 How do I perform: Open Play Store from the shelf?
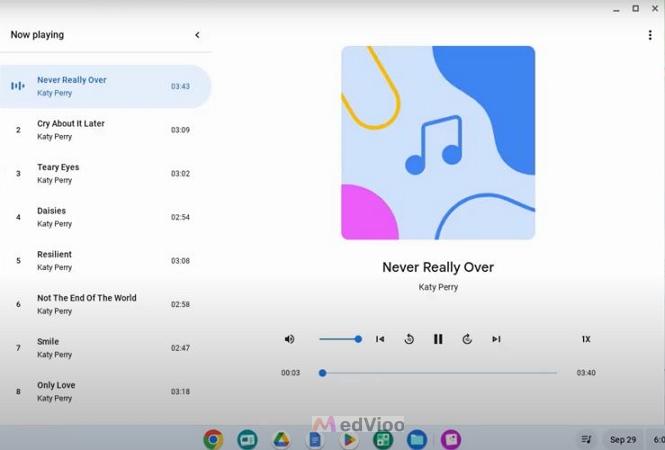349,439
